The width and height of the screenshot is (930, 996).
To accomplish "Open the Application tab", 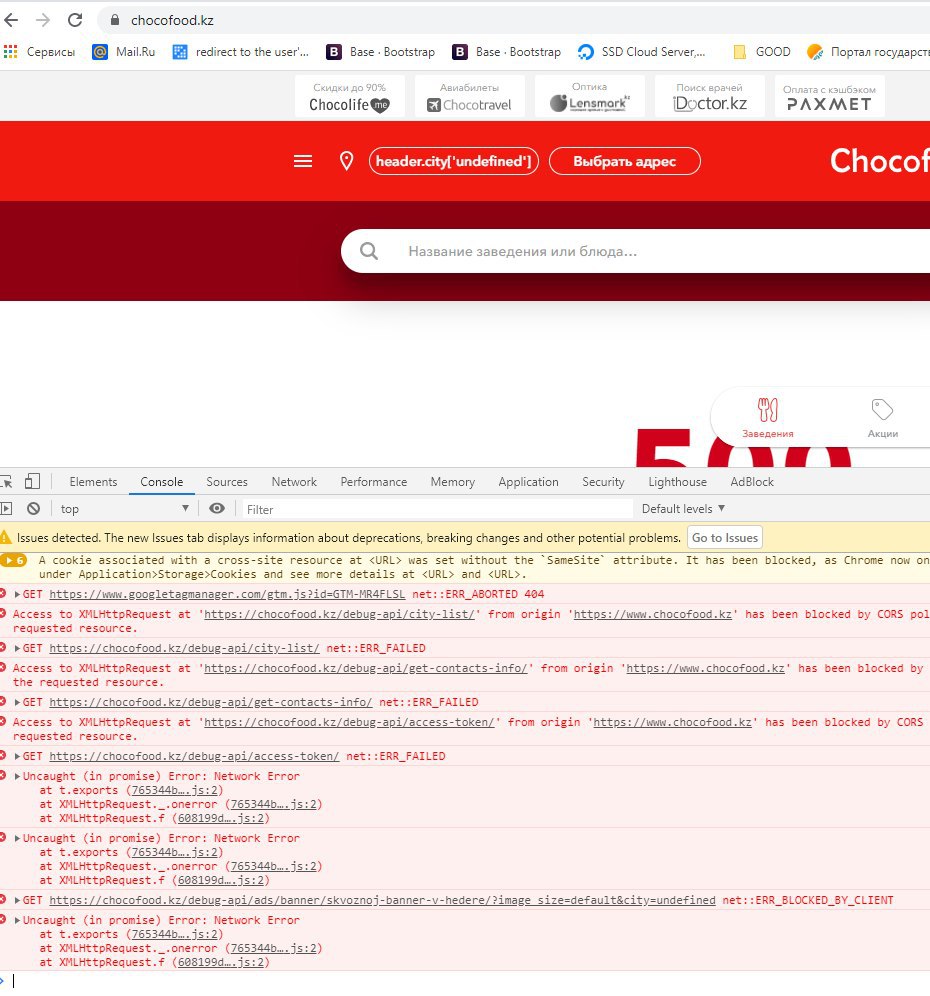I will 529,482.
